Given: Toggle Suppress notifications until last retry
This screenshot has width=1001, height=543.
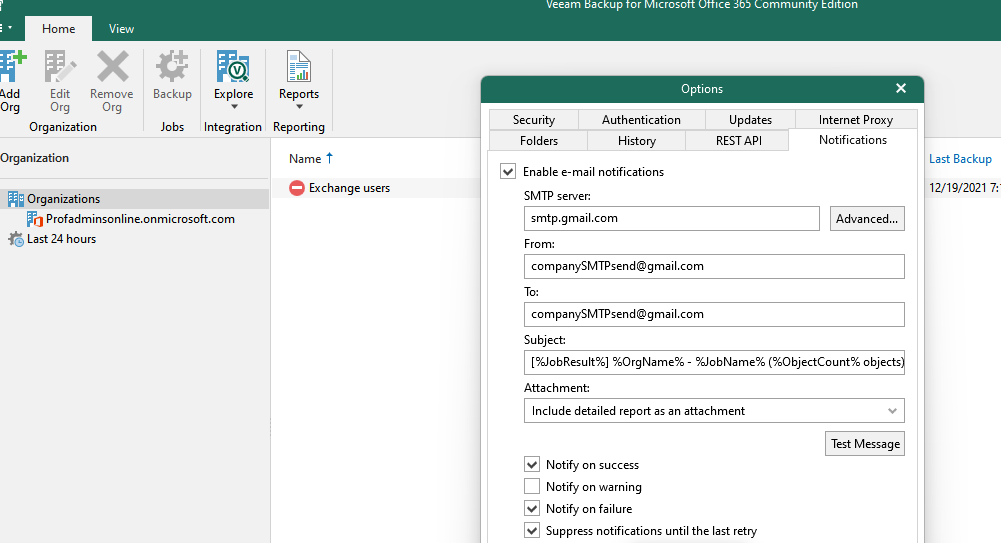Looking at the screenshot, I should pyautogui.click(x=532, y=530).
